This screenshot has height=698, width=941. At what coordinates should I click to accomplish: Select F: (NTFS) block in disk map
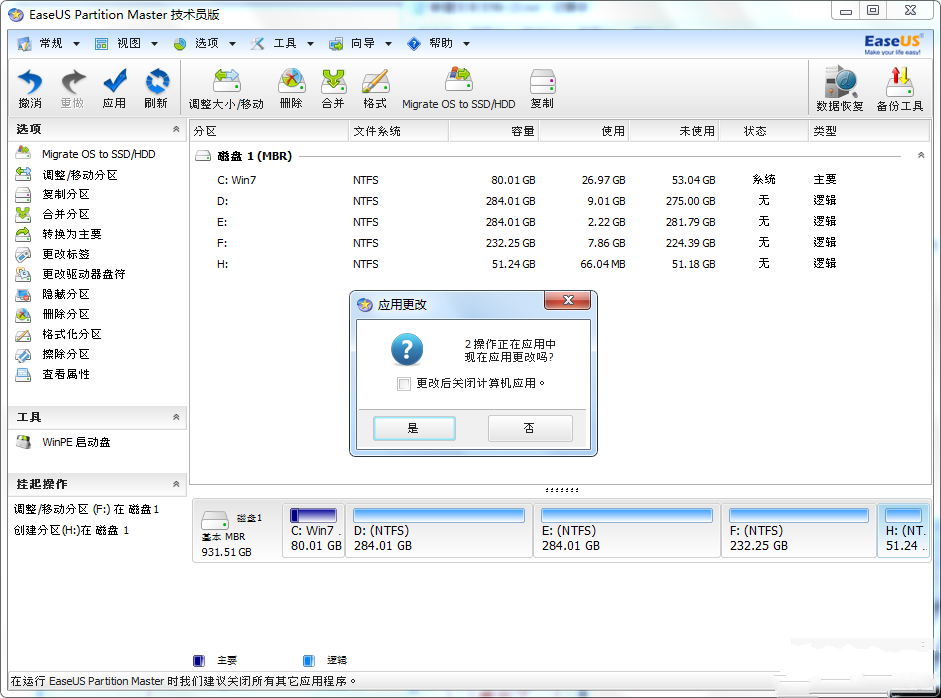pyautogui.click(x=799, y=531)
